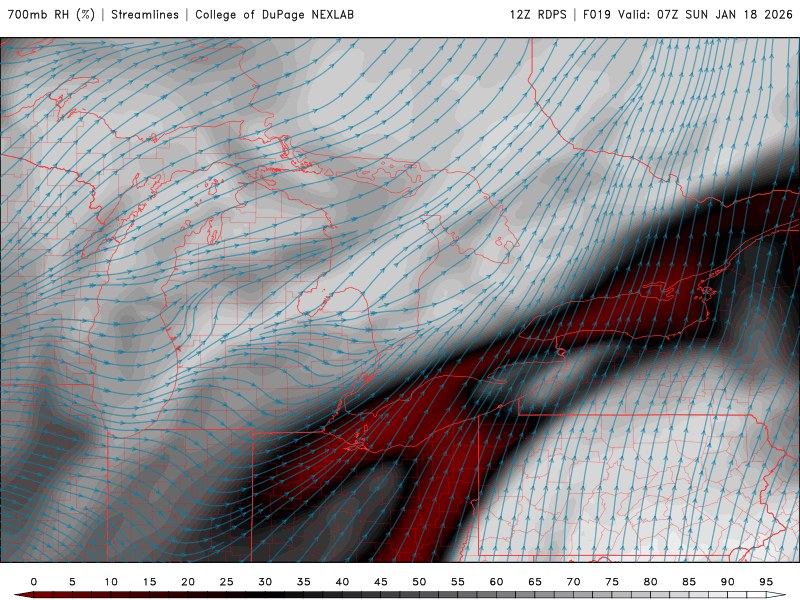Image resolution: width=800 pixels, height=600 pixels.
Task: Click the colorbar label "40"
Action: tap(342, 582)
